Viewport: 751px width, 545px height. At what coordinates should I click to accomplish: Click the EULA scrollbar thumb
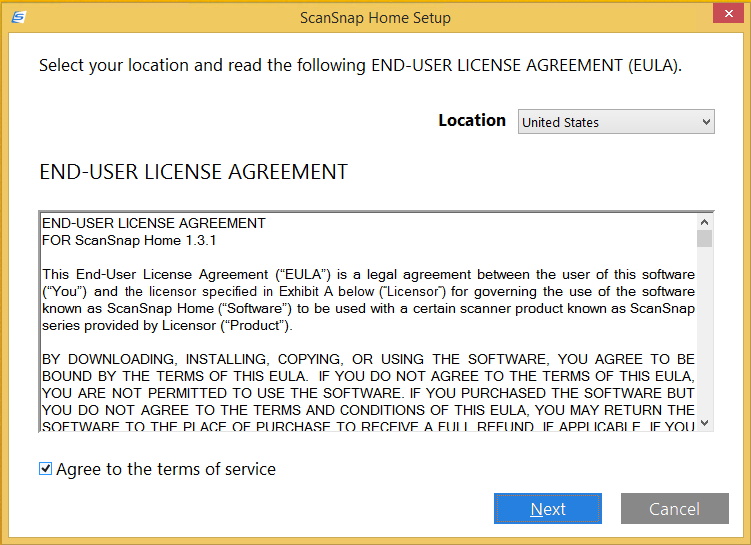point(705,238)
